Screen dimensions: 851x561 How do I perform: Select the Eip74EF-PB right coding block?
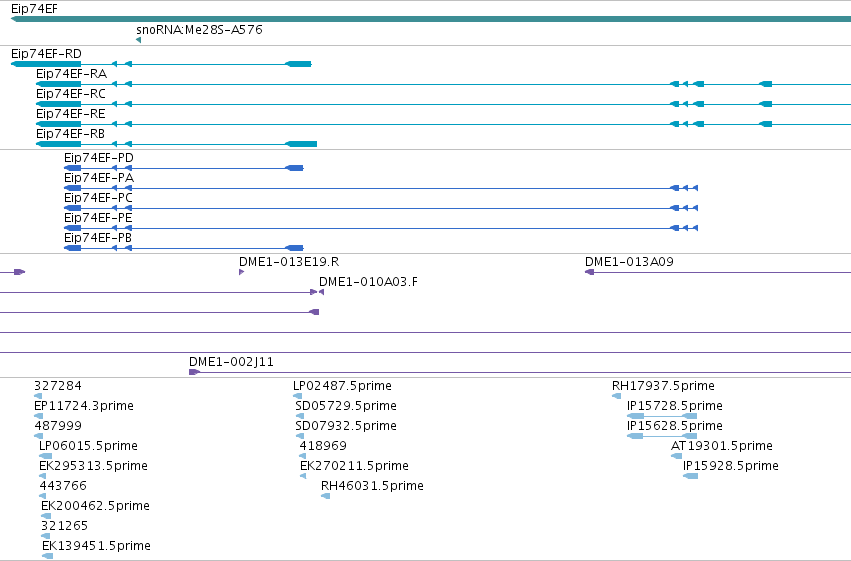point(294,248)
